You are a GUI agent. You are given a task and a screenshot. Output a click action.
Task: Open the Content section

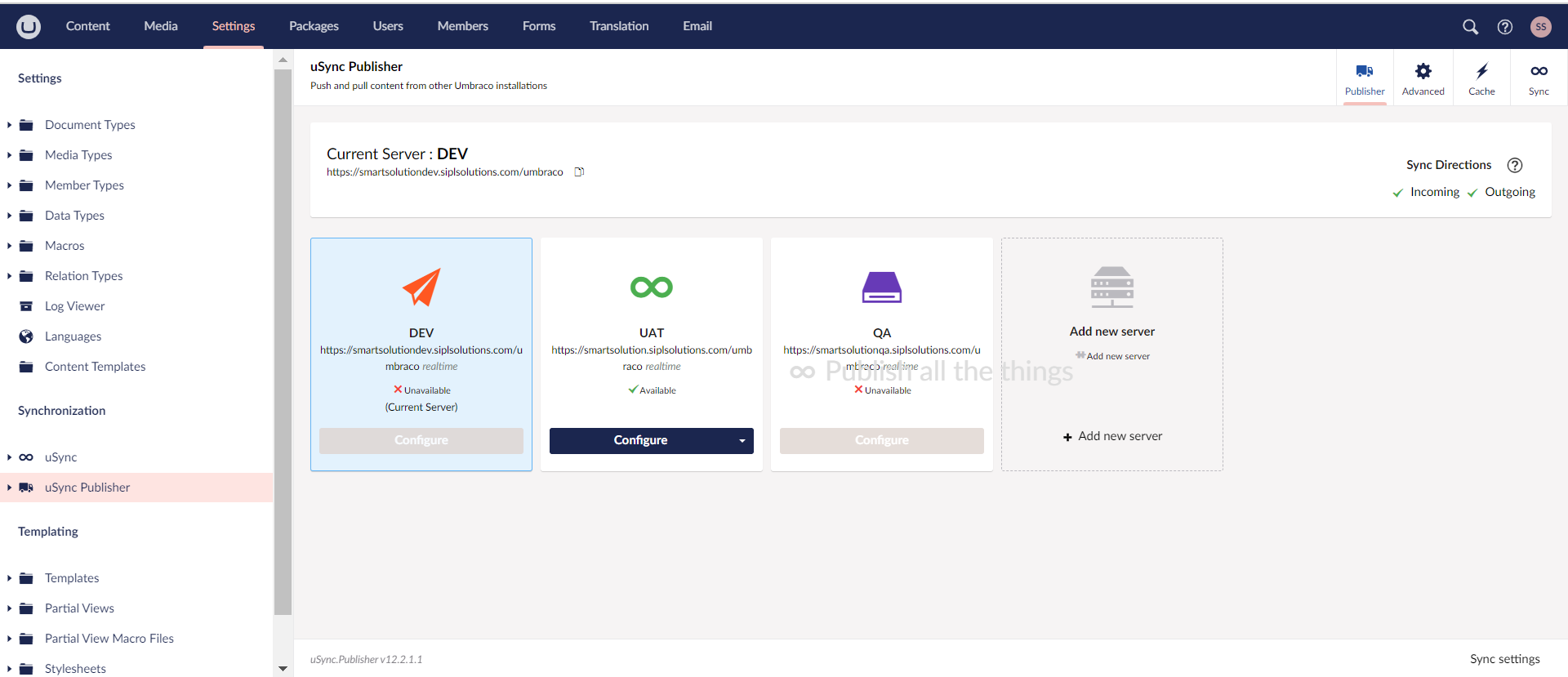[x=87, y=26]
